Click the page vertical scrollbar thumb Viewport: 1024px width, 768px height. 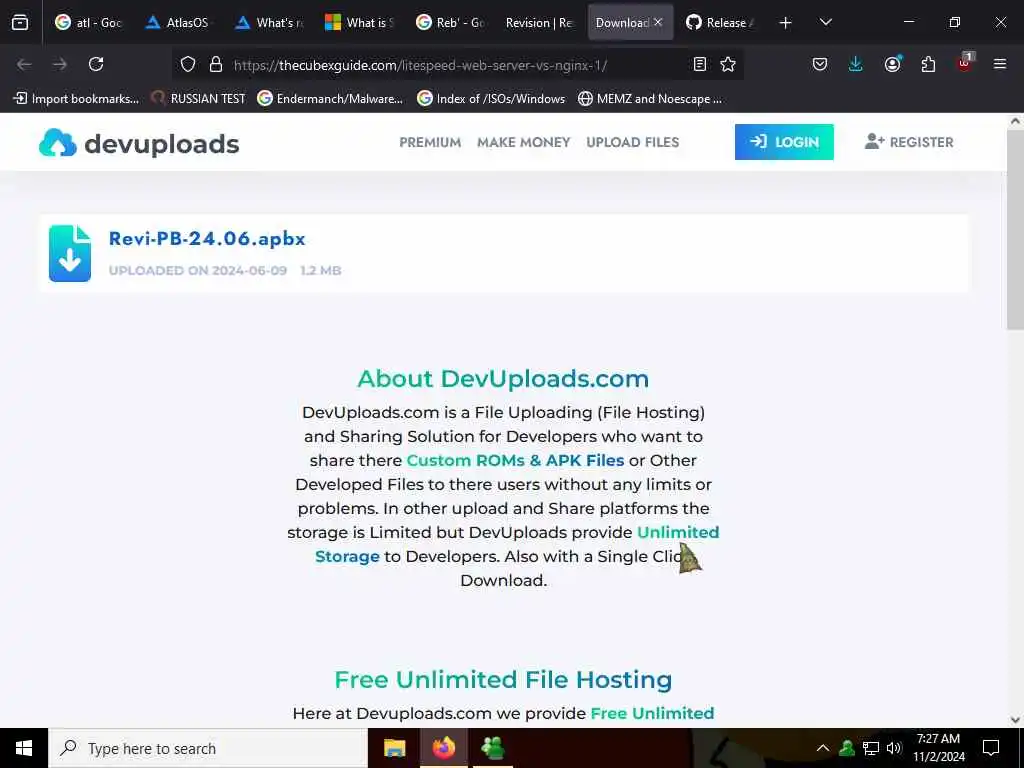click(1016, 232)
